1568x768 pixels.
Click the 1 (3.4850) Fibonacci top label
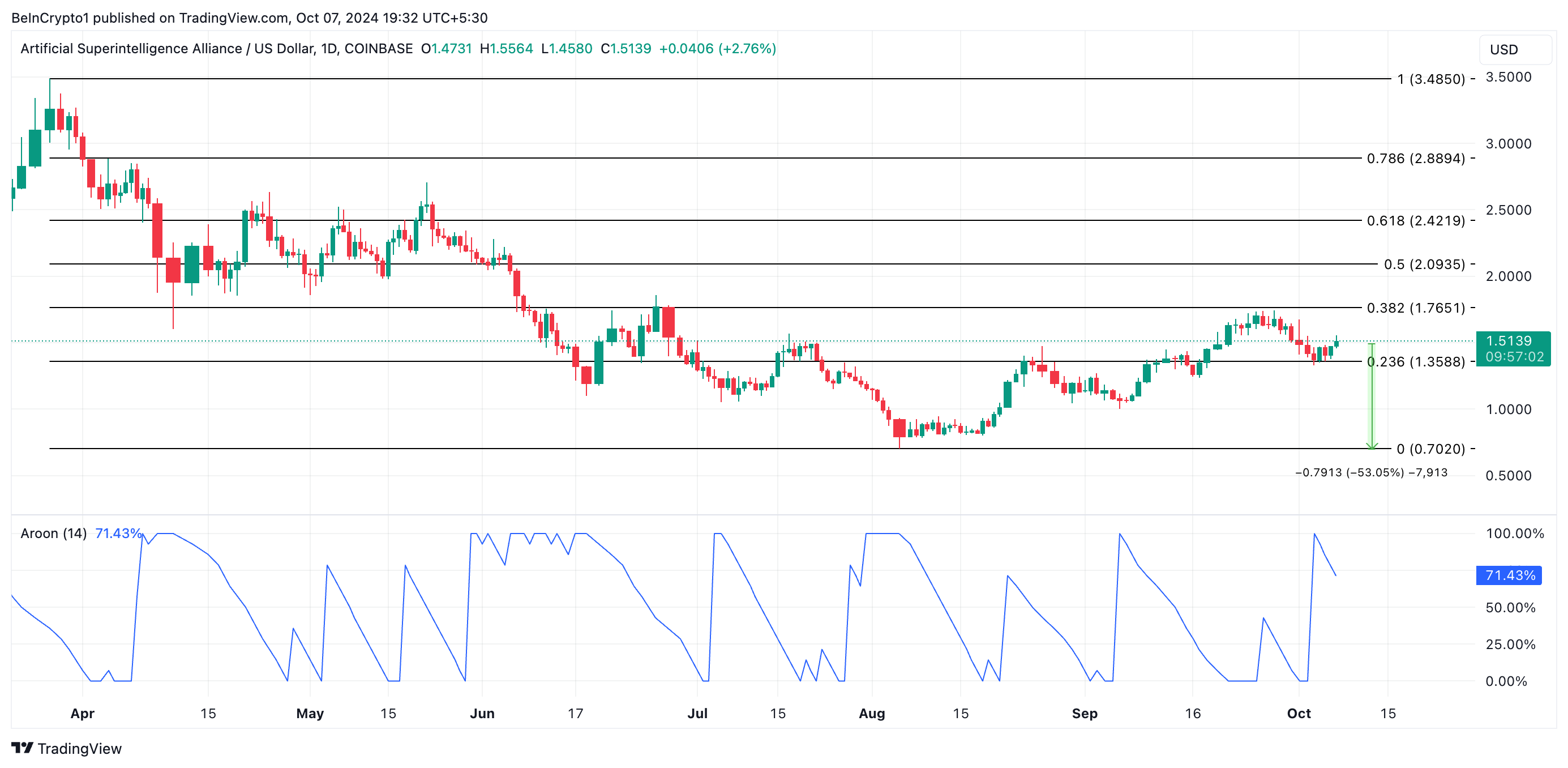pos(1430,79)
